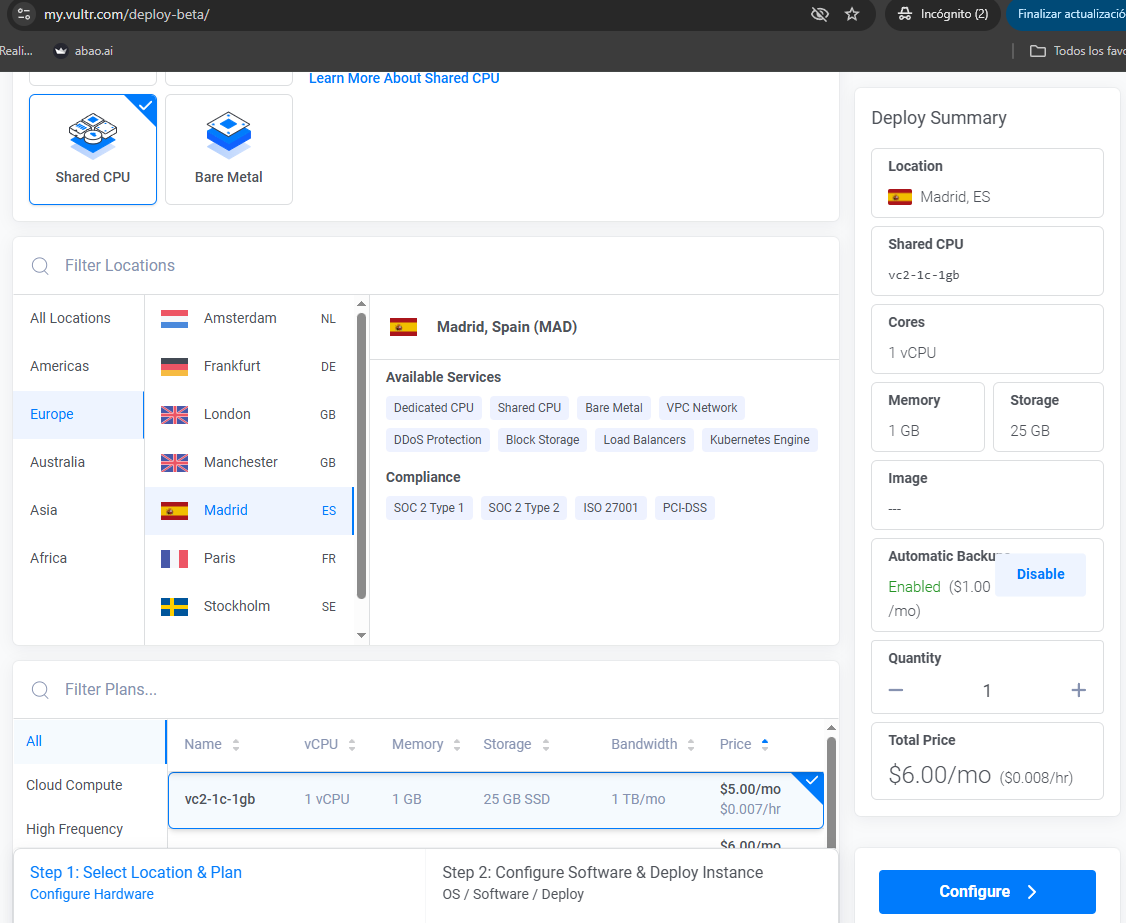
Task: Switch to the Americas region tab
Action: point(60,366)
